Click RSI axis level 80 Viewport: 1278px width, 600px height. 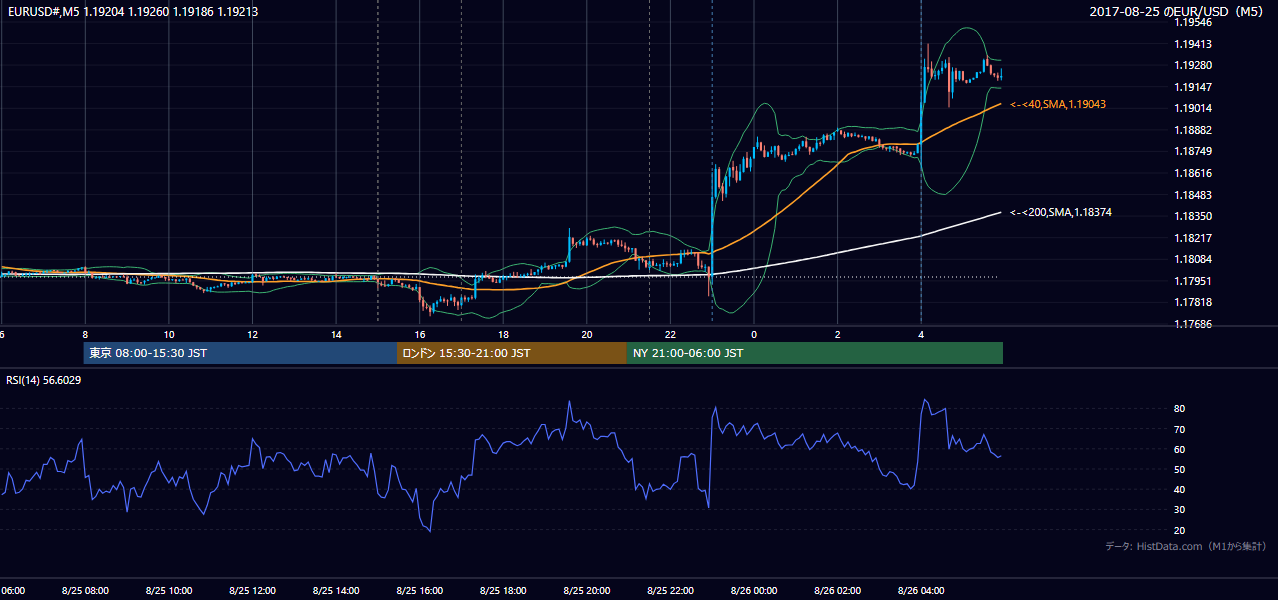[x=1179, y=409]
